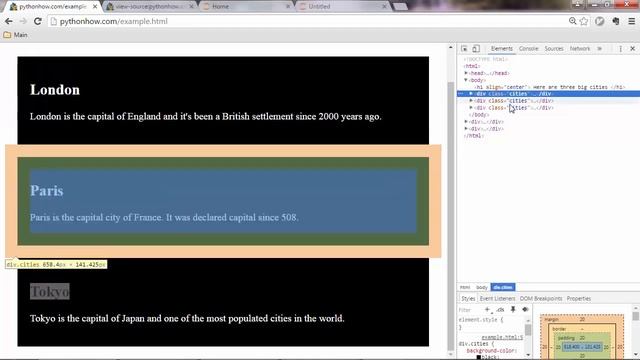640x360 pixels.
Task: Open the Event Listeners sidebar tab
Action: [498, 299]
